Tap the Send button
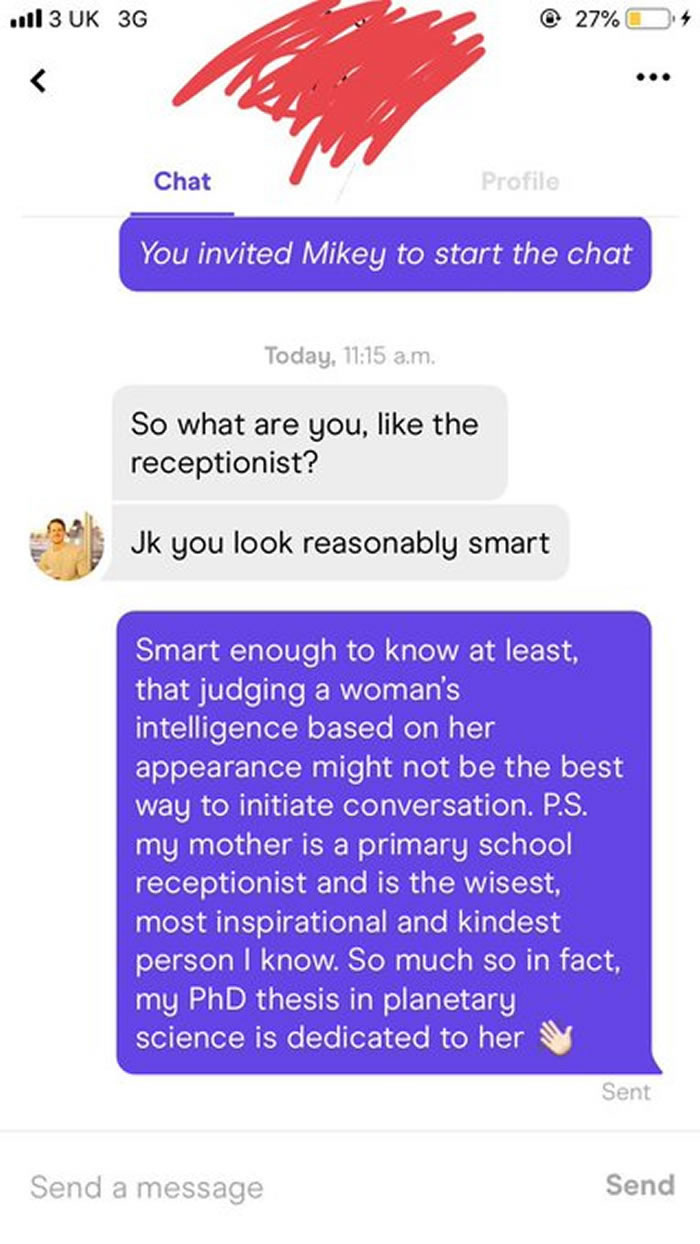 640,1184
